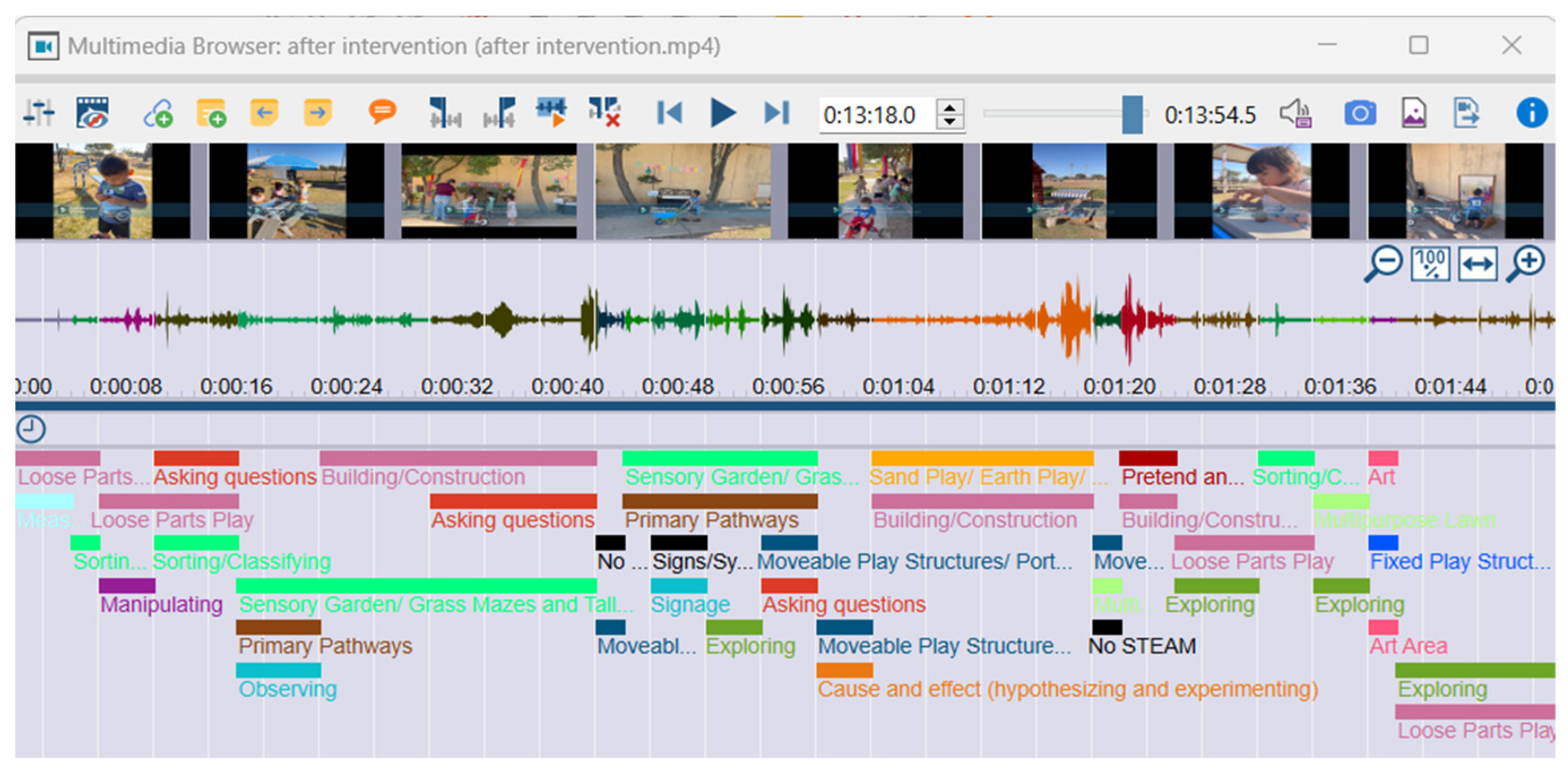Skip to the end of the video

pos(777,113)
